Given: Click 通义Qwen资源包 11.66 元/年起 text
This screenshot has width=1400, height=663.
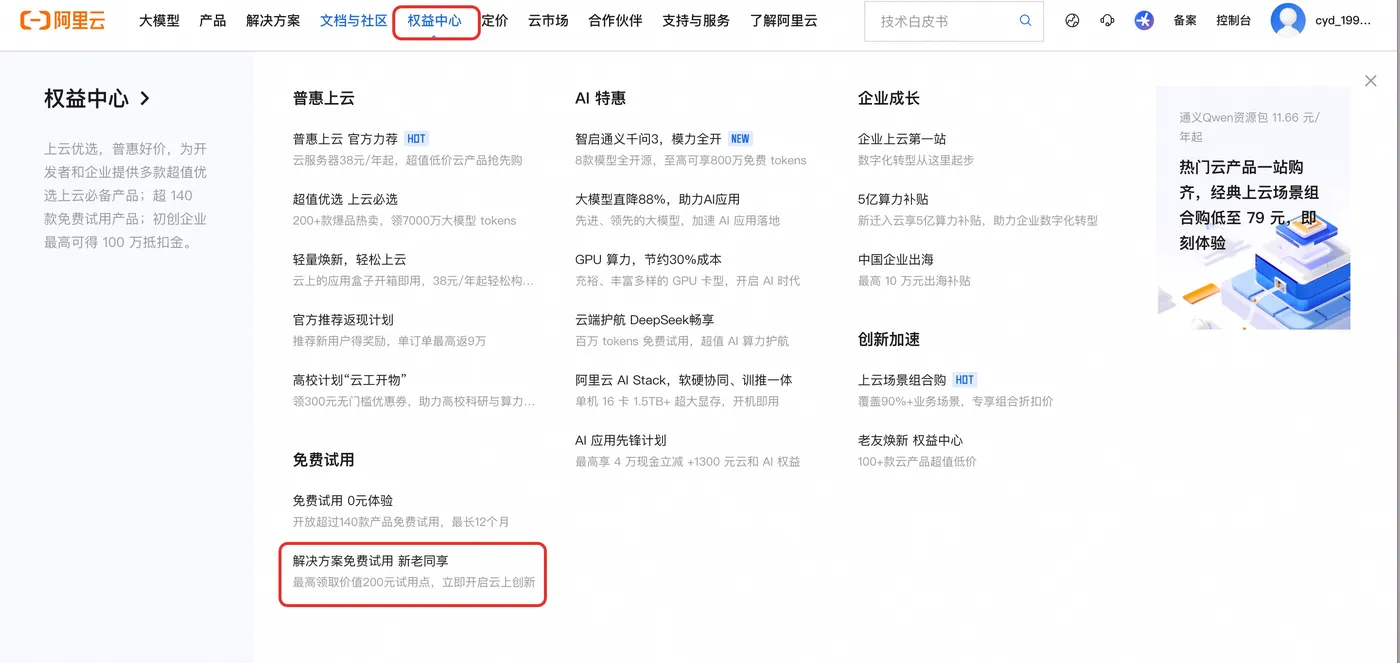Looking at the screenshot, I should [x=1249, y=127].
